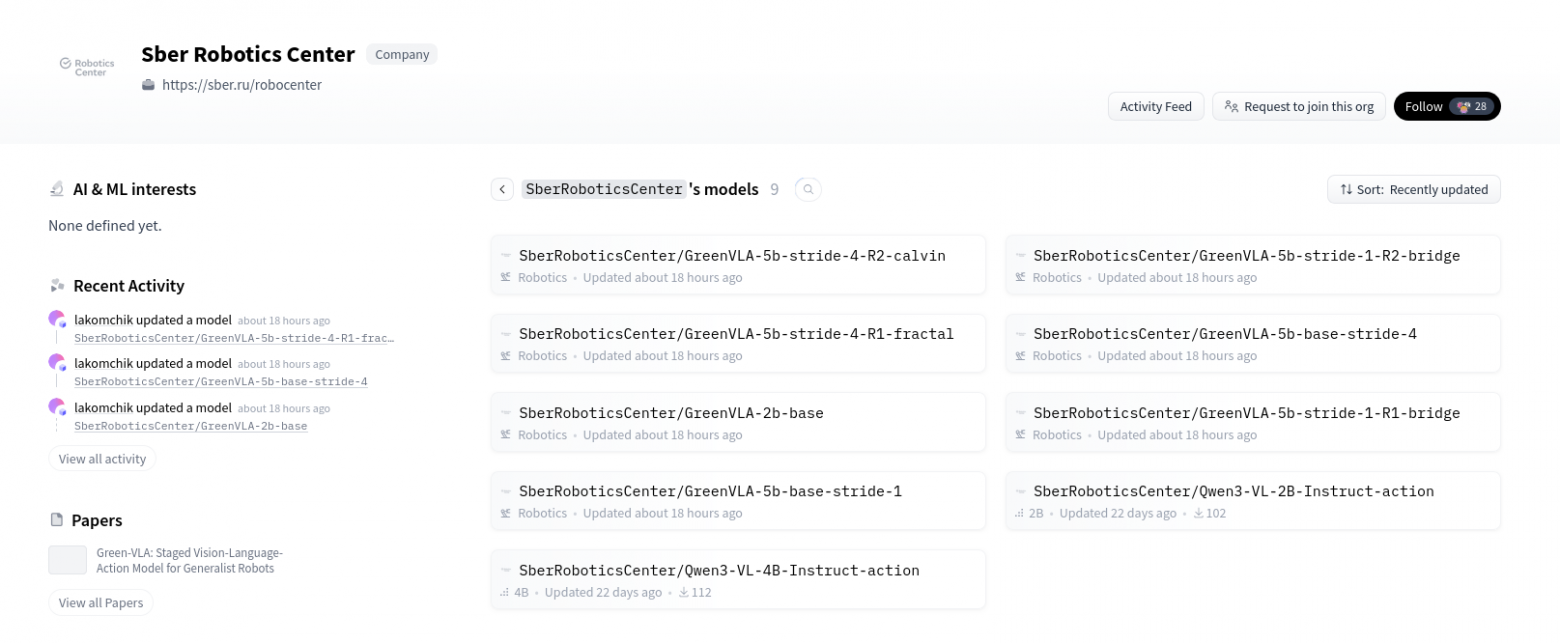Open GreenVLA-5b-stride-1-R2-bridge model card

click(1246, 256)
